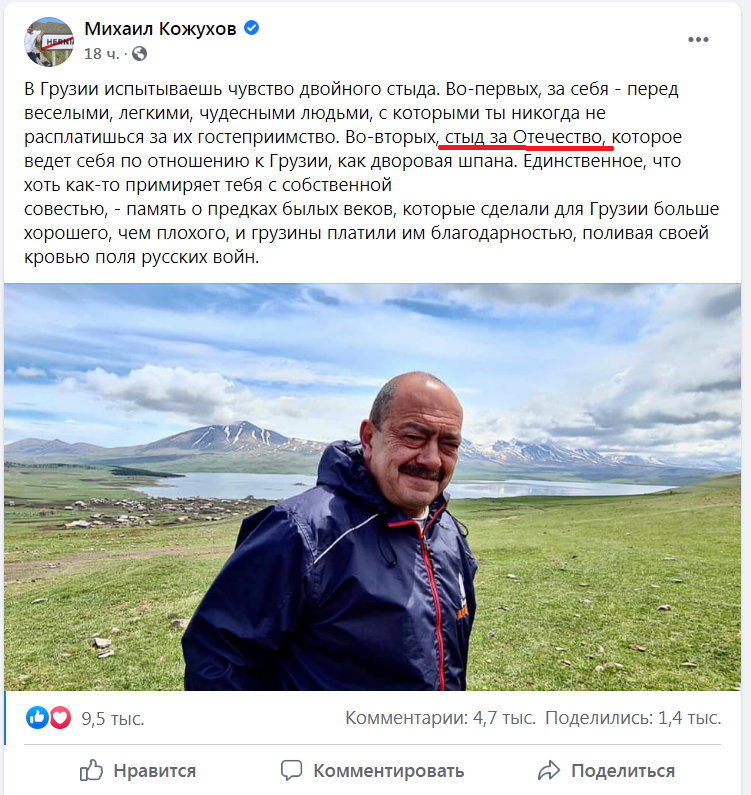This screenshot has height=795, width=751.
Task: Click the red heart reaction icon
Action: pyautogui.click(x=60, y=717)
